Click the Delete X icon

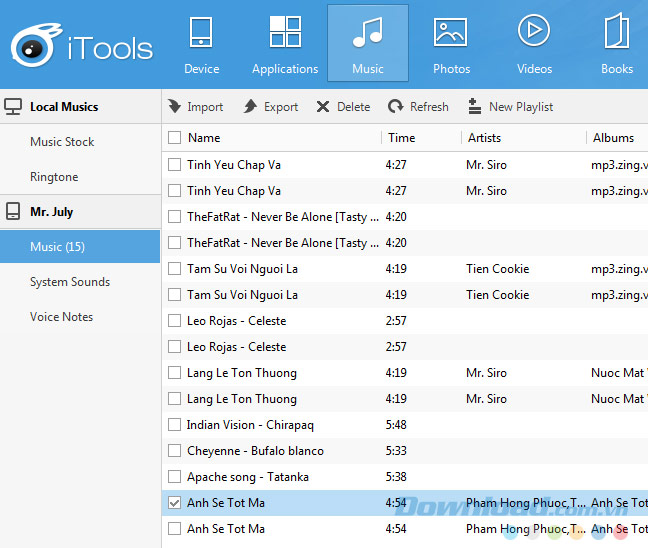tap(323, 107)
